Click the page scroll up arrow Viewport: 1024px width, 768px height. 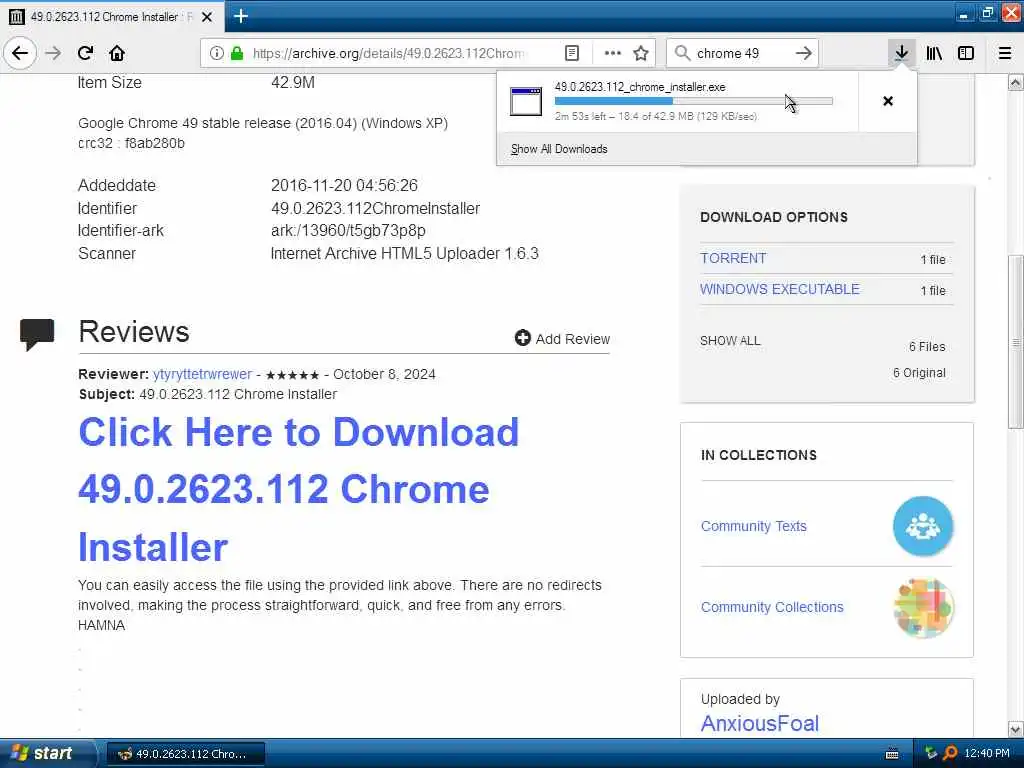1015,83
